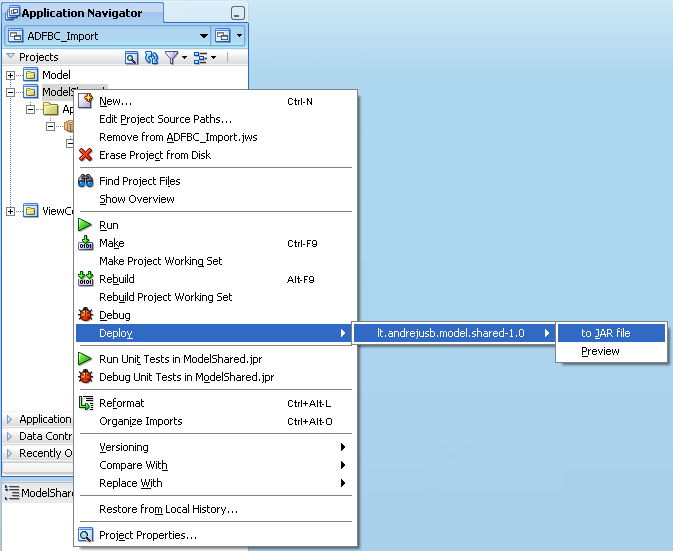This screenshot has height=551, width=673.
Task: Open the Application Menu dropdown arrow
Action: [x=239, y=36]
